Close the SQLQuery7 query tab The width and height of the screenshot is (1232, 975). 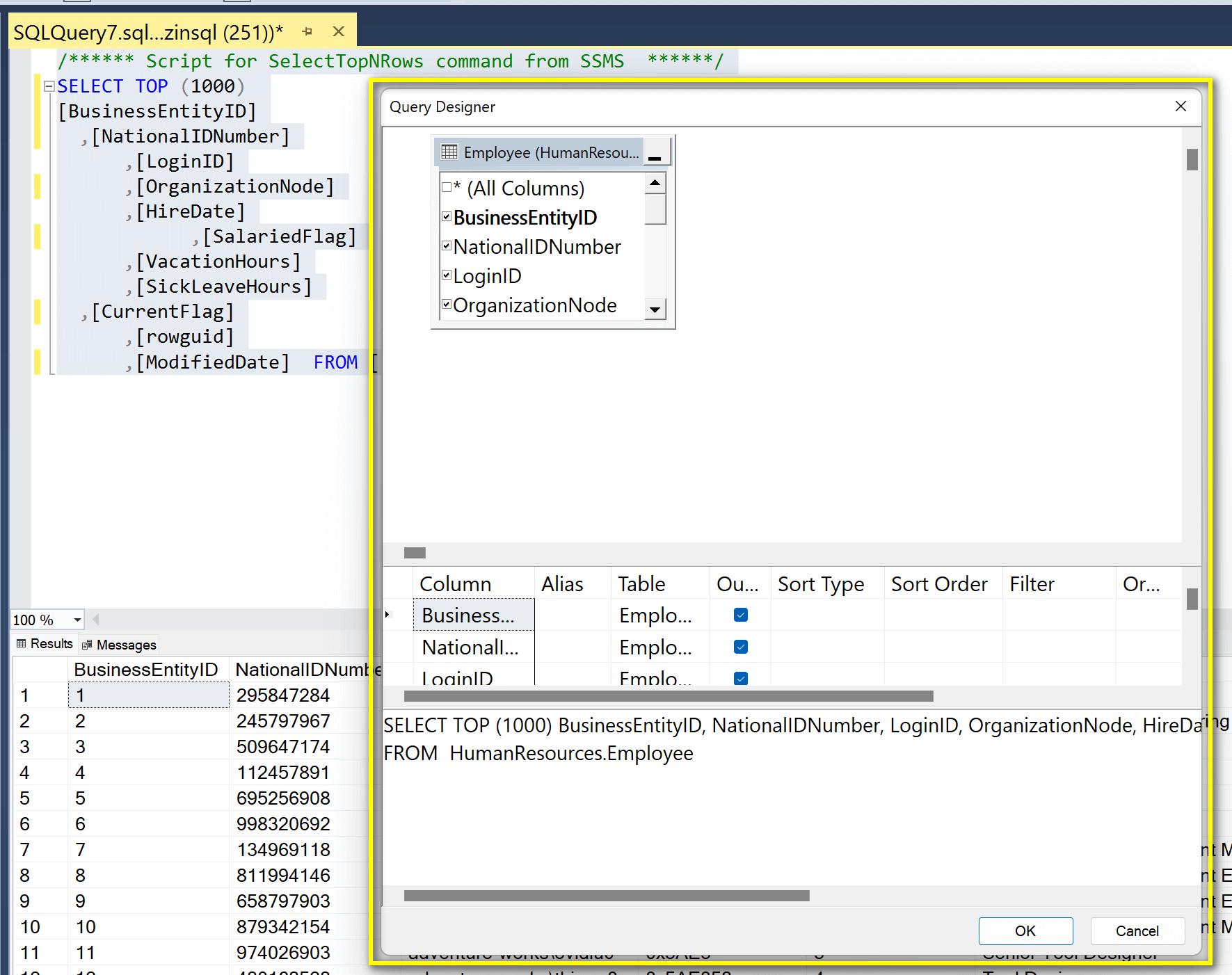[339, 31]
